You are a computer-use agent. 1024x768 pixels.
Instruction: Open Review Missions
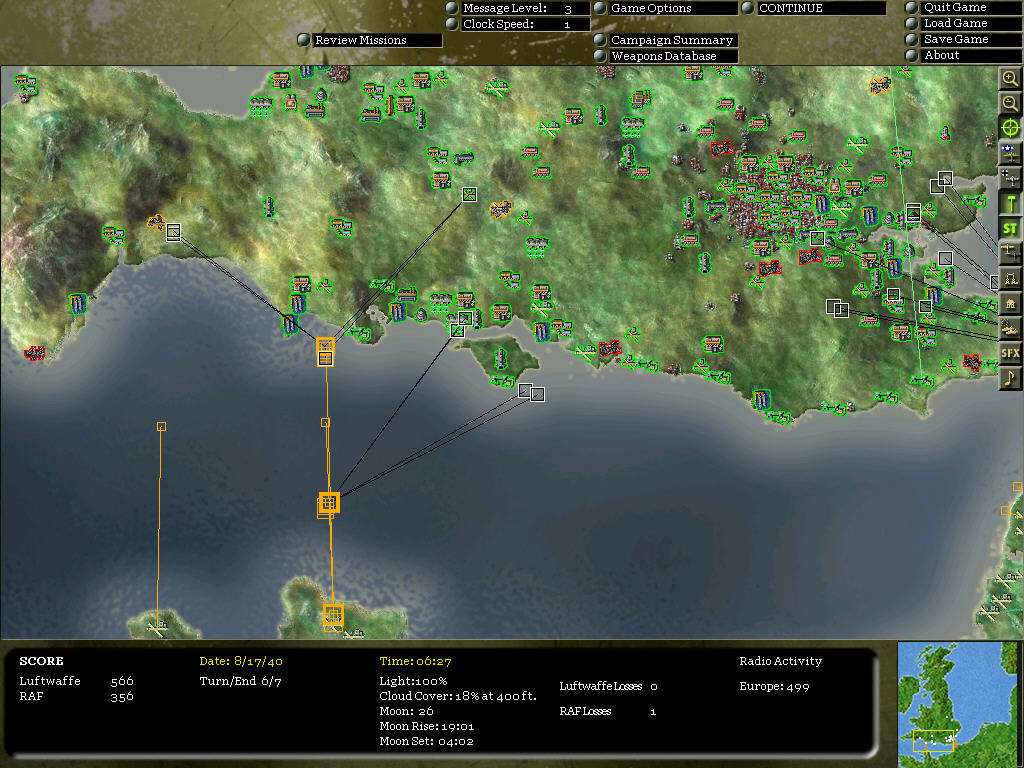(x=377, y=40)
